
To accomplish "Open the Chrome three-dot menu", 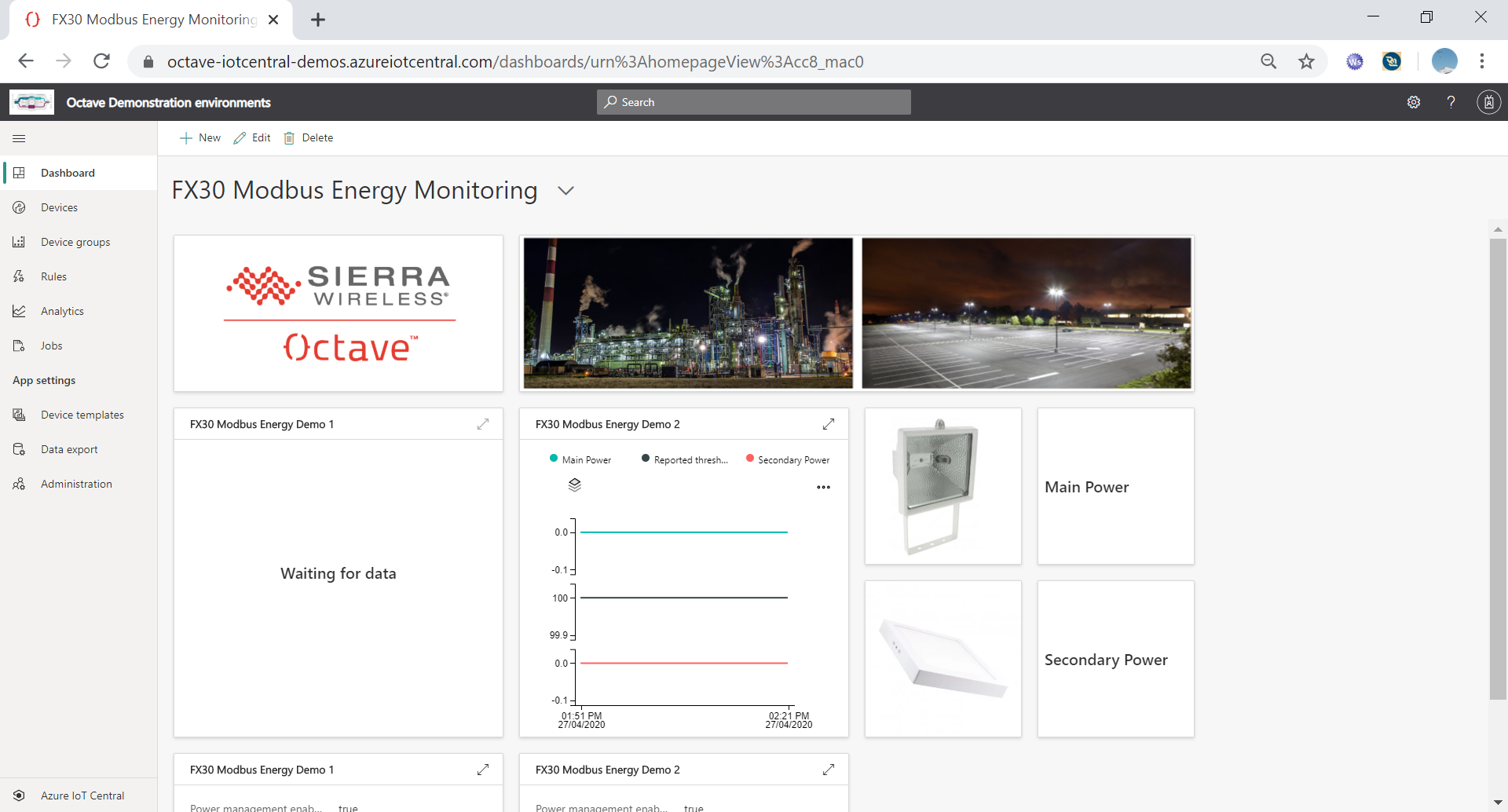I will tap(1482, 61).
